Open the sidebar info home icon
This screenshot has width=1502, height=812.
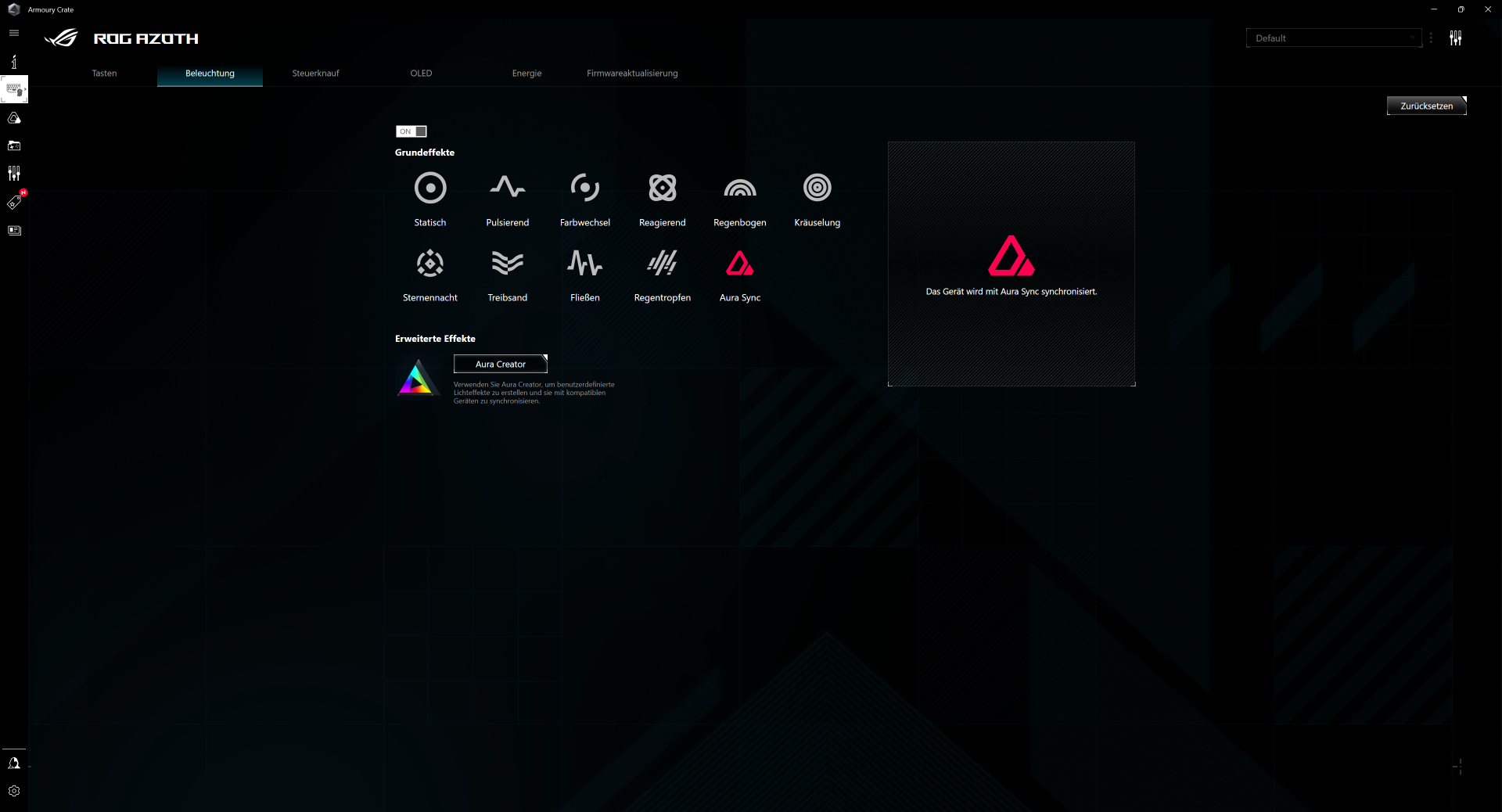click(14, 61)
